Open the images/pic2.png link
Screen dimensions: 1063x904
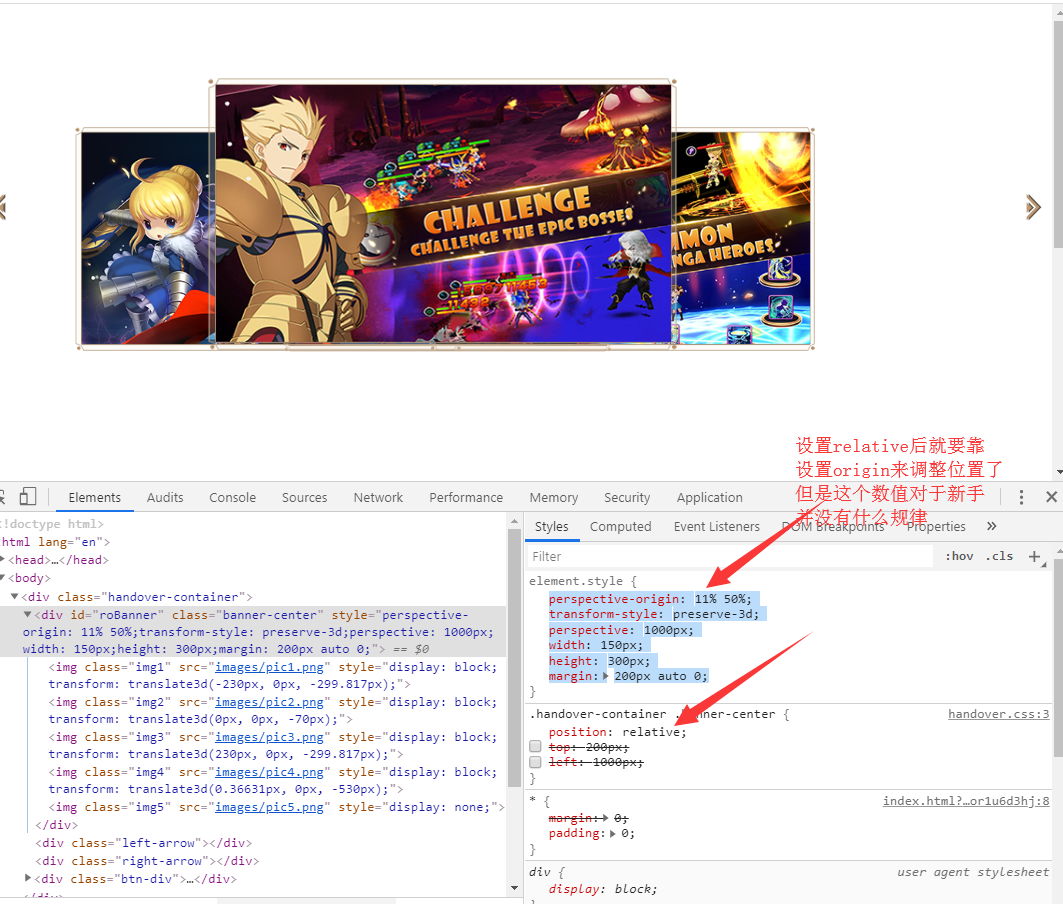269,702
